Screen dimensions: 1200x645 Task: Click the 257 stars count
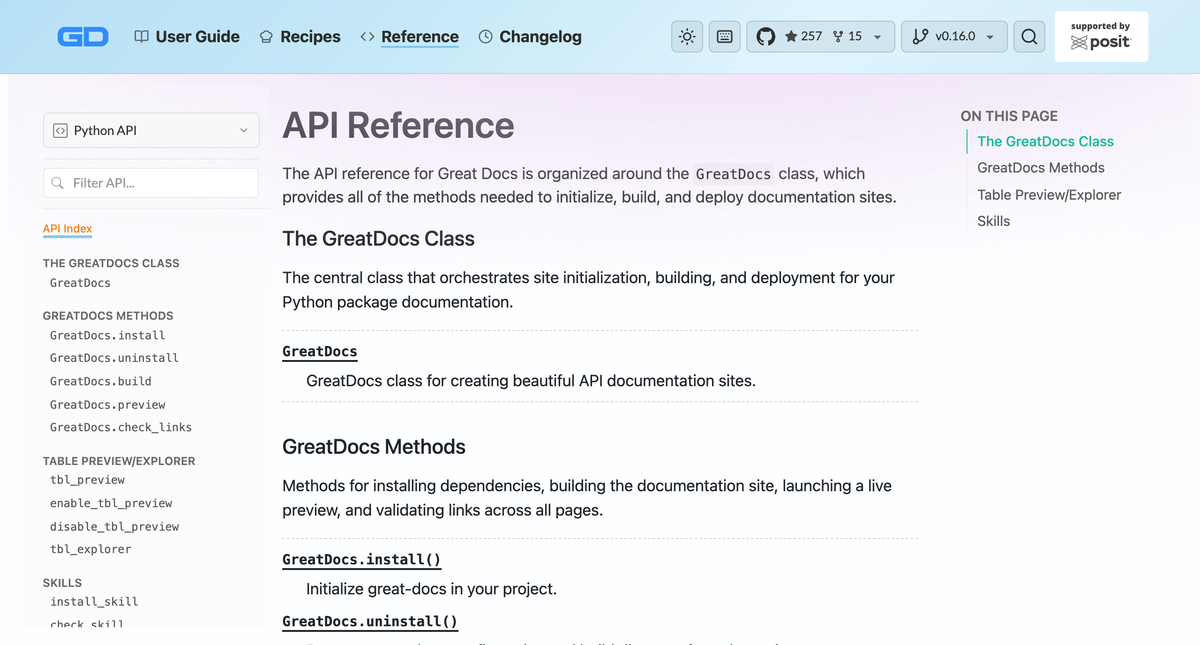click(x=804, y=37)
